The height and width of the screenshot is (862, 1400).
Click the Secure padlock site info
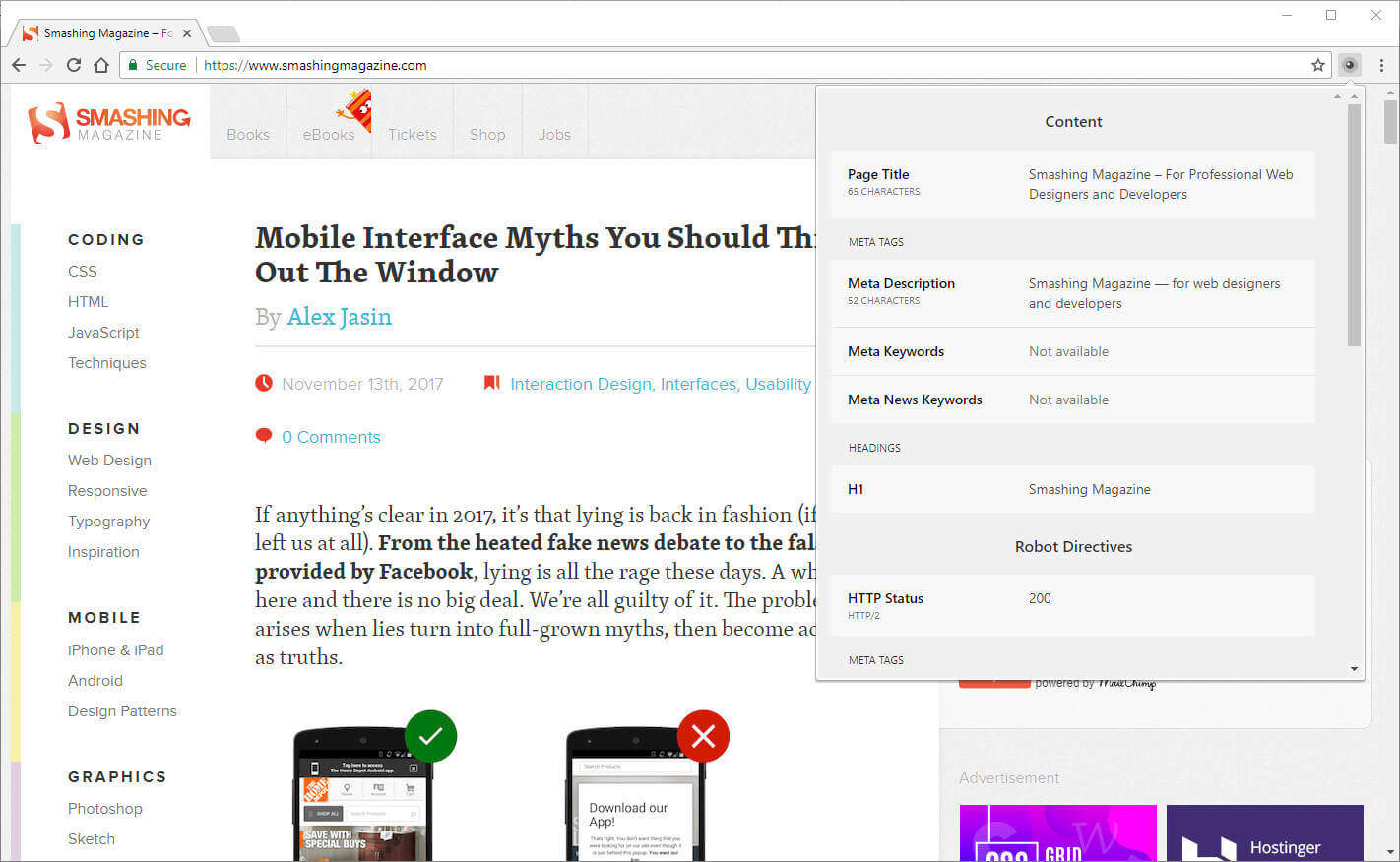(x=157, y=65)
